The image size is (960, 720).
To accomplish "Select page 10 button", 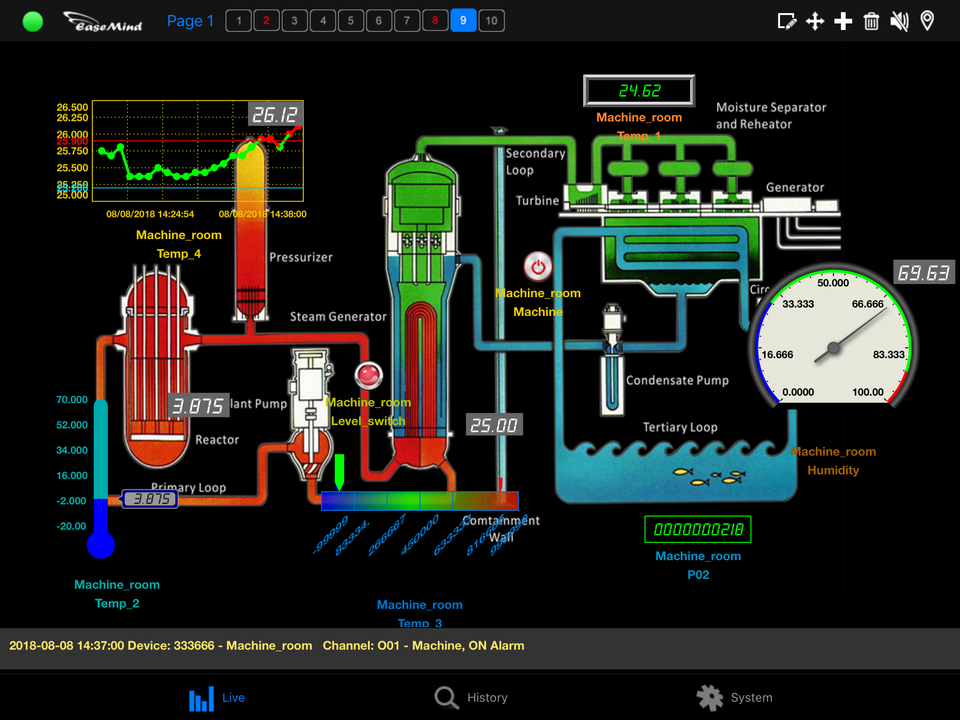I will pos(491,21).
